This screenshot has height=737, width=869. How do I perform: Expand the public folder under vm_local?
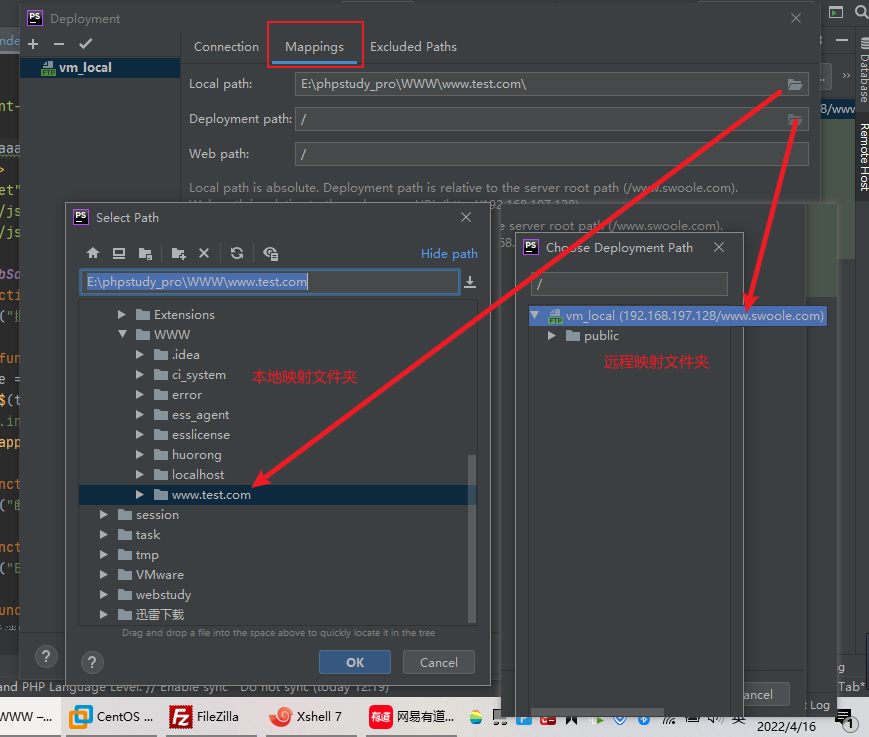[551, 335]
